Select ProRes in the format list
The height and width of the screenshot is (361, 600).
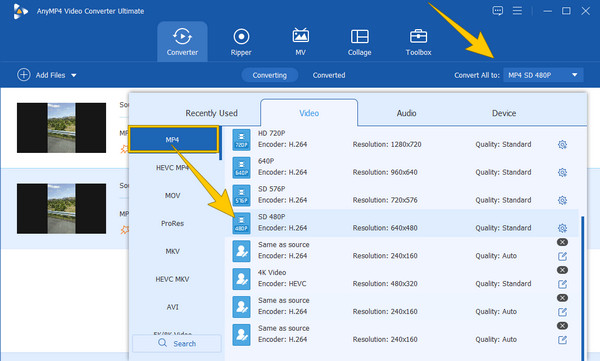tap(173, 223)
